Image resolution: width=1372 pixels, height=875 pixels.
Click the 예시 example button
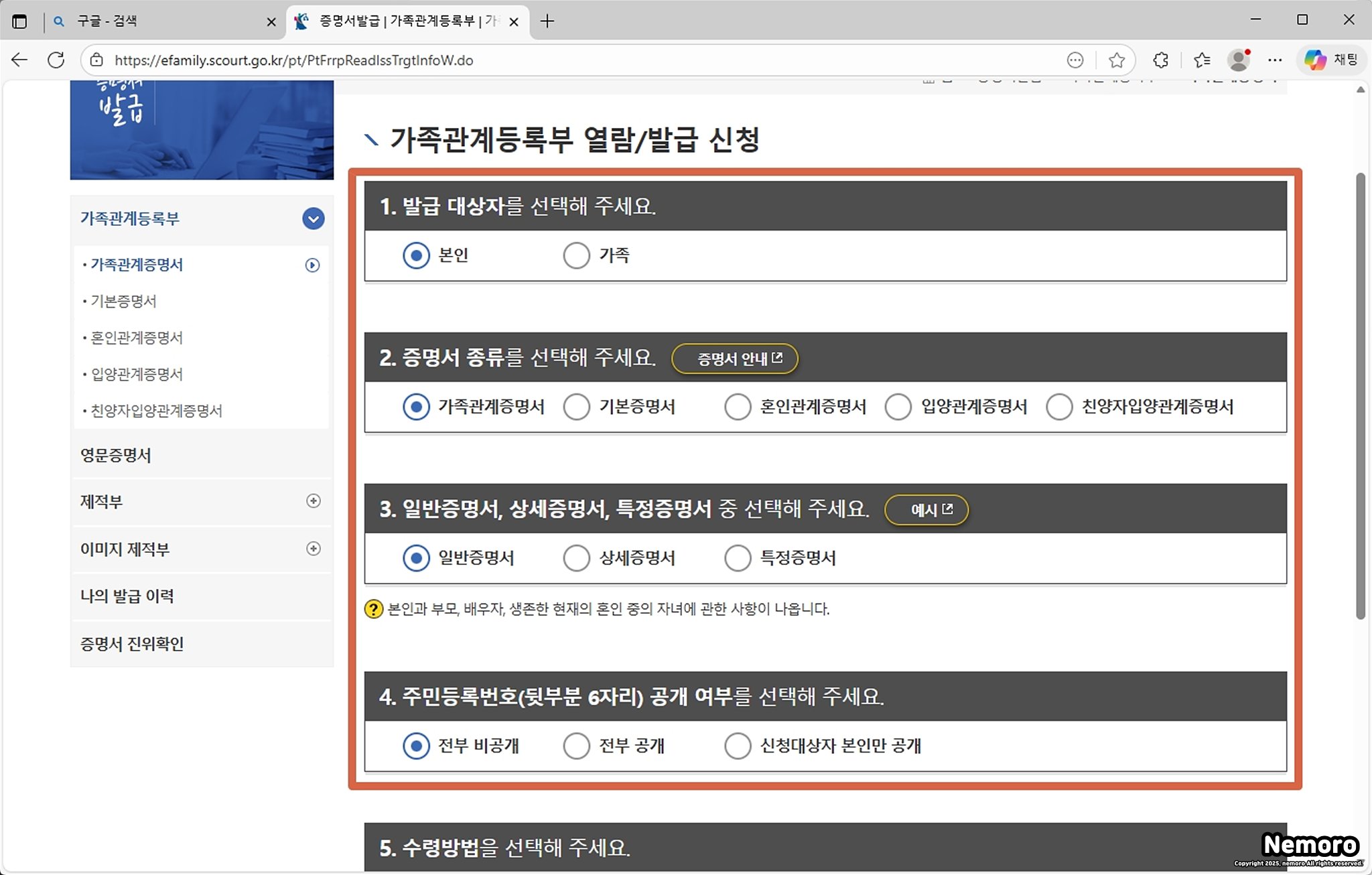927,511
